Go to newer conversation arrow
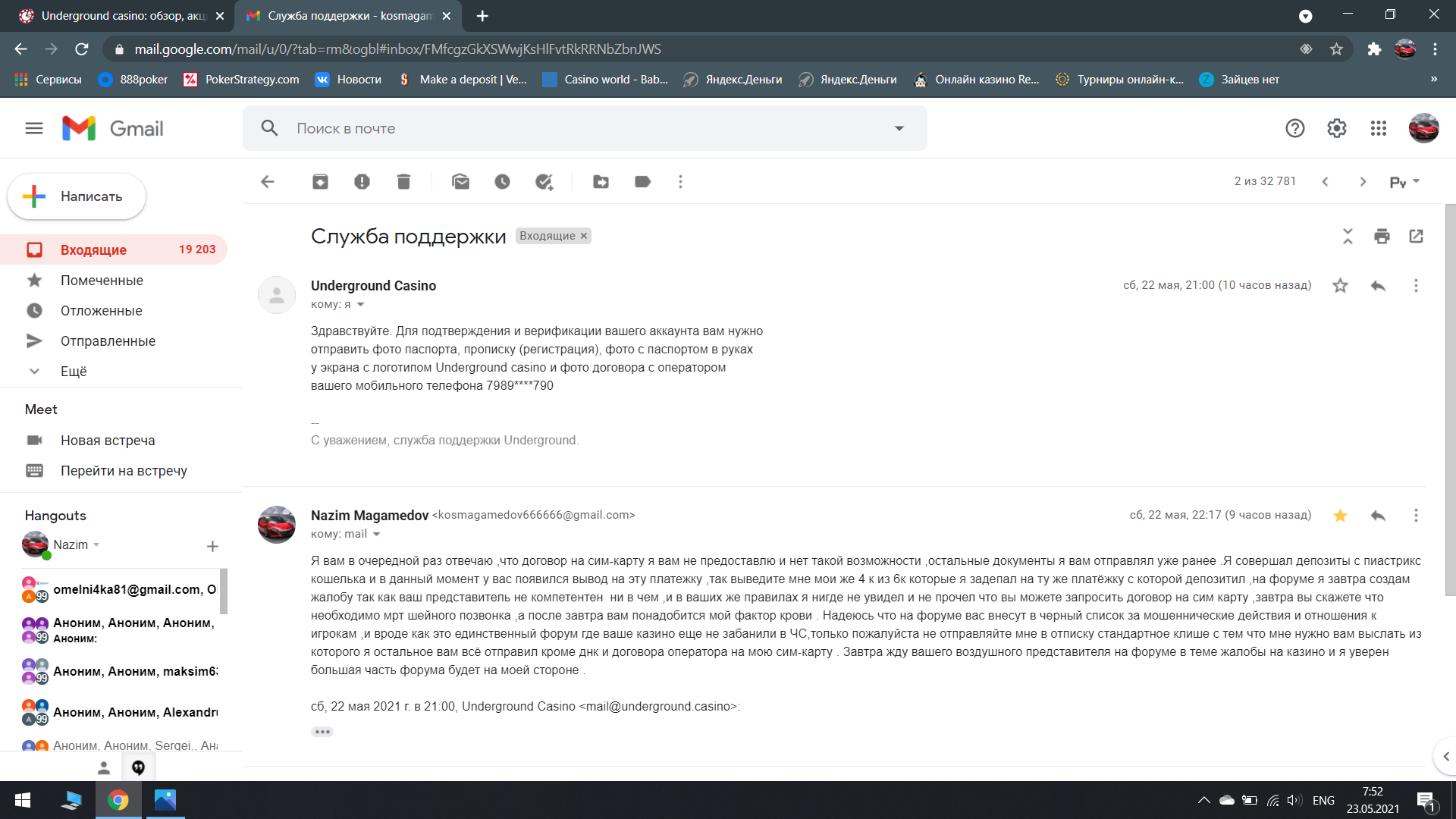Screen dimensions: 1456x819 (1325, 181)
